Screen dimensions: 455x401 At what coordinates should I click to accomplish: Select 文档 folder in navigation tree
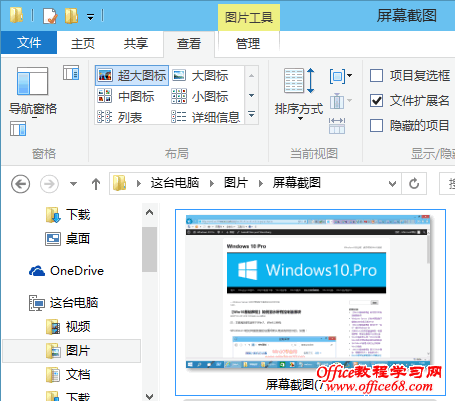tap(68, 375)
